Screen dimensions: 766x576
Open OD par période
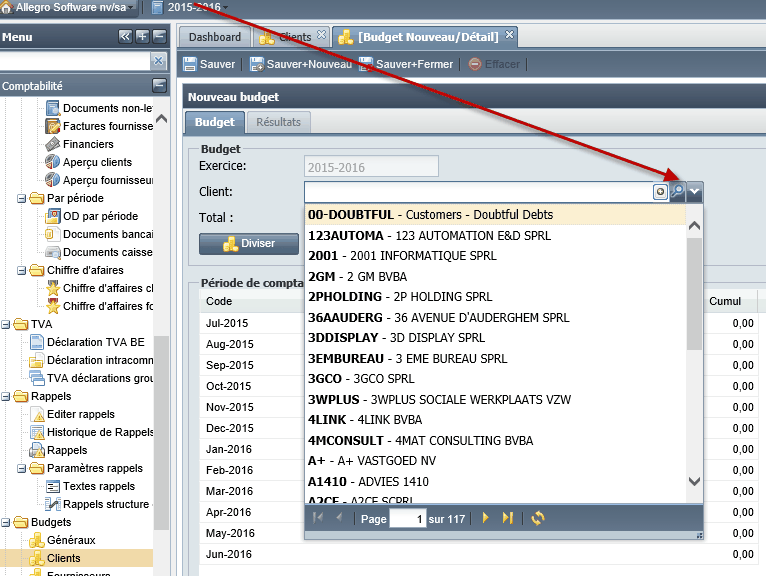click(92, 216)
